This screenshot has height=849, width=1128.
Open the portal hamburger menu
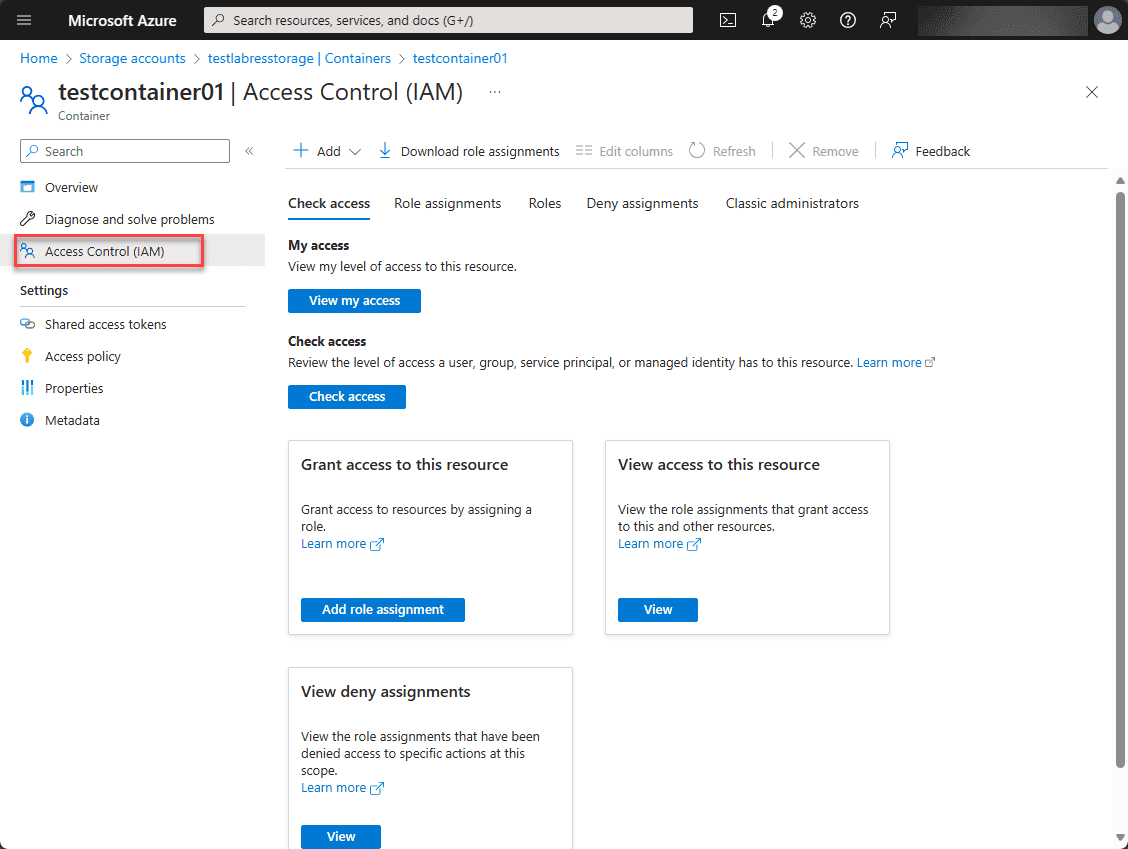[x=24, y=20]
